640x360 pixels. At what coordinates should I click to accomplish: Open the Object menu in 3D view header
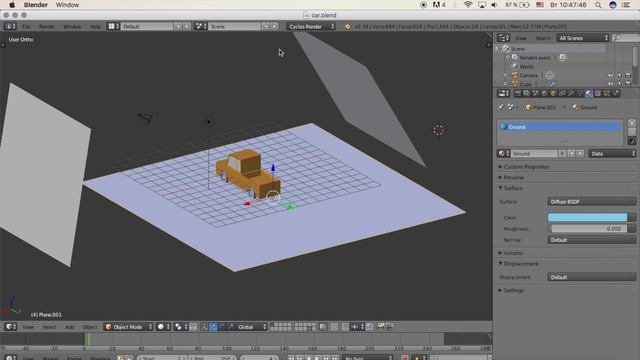click(x=90, y=327)
